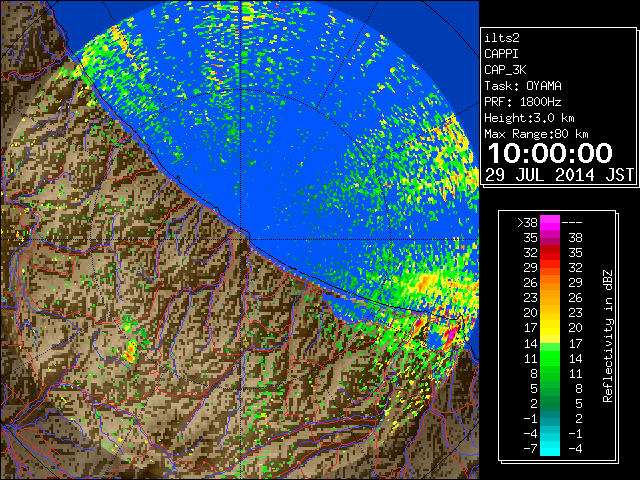Select the '29 JUL 2014 JST' date

(x=559, y=175)
